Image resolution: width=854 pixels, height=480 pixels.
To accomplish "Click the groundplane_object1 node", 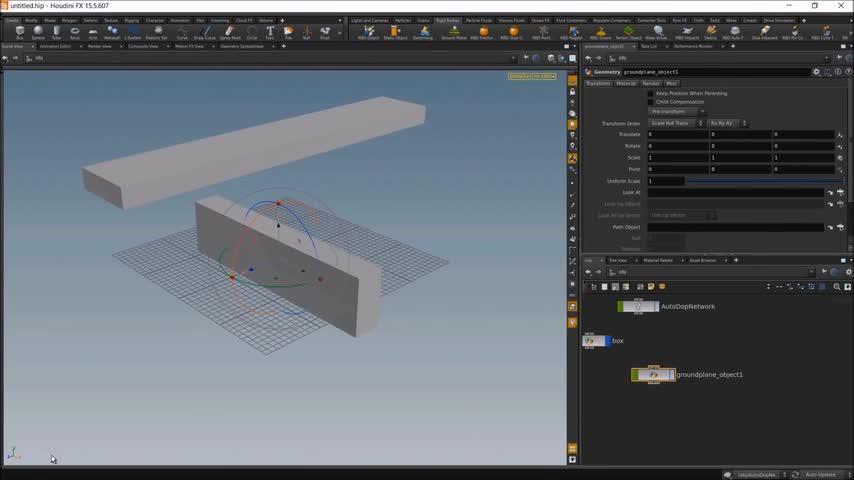I will 653,375.
